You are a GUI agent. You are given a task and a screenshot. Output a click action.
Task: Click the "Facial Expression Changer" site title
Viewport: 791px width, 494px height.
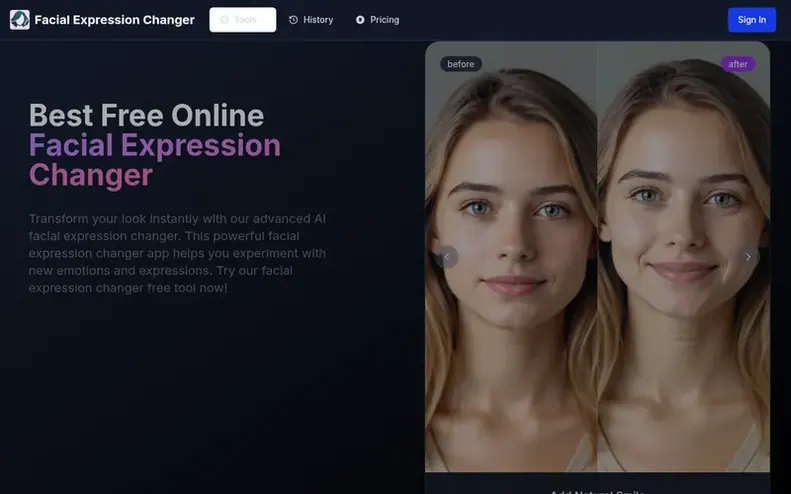tap(115, 20)
